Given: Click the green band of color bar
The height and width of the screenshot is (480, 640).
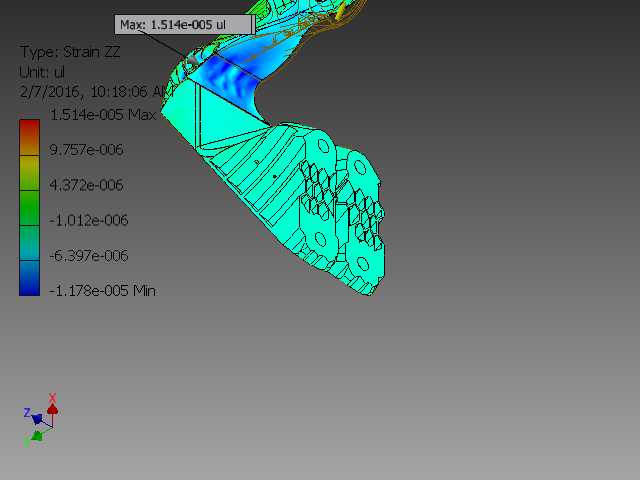Looking at the screenshot, I should [x=29, y=208].
